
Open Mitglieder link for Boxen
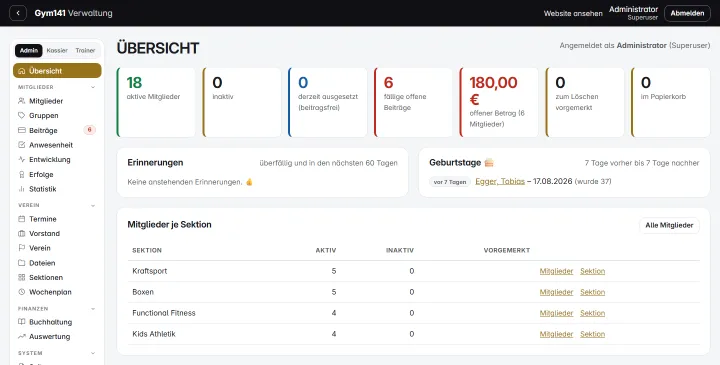click(x=556, y=292)
